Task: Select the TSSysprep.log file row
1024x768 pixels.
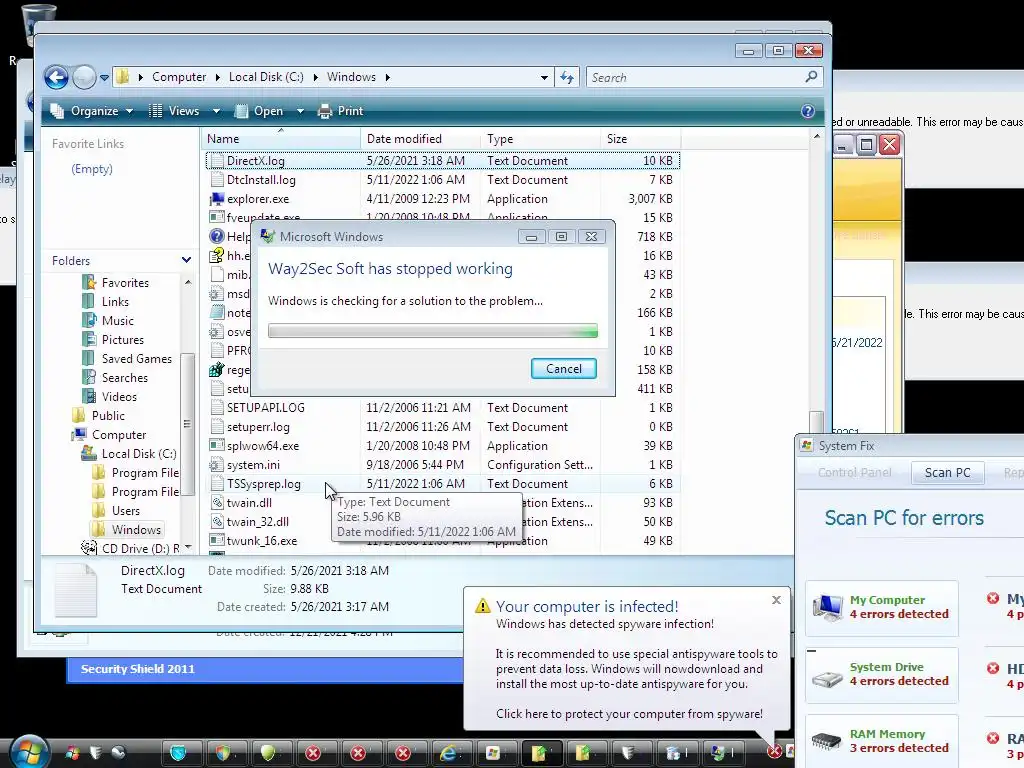Action: 443,484
